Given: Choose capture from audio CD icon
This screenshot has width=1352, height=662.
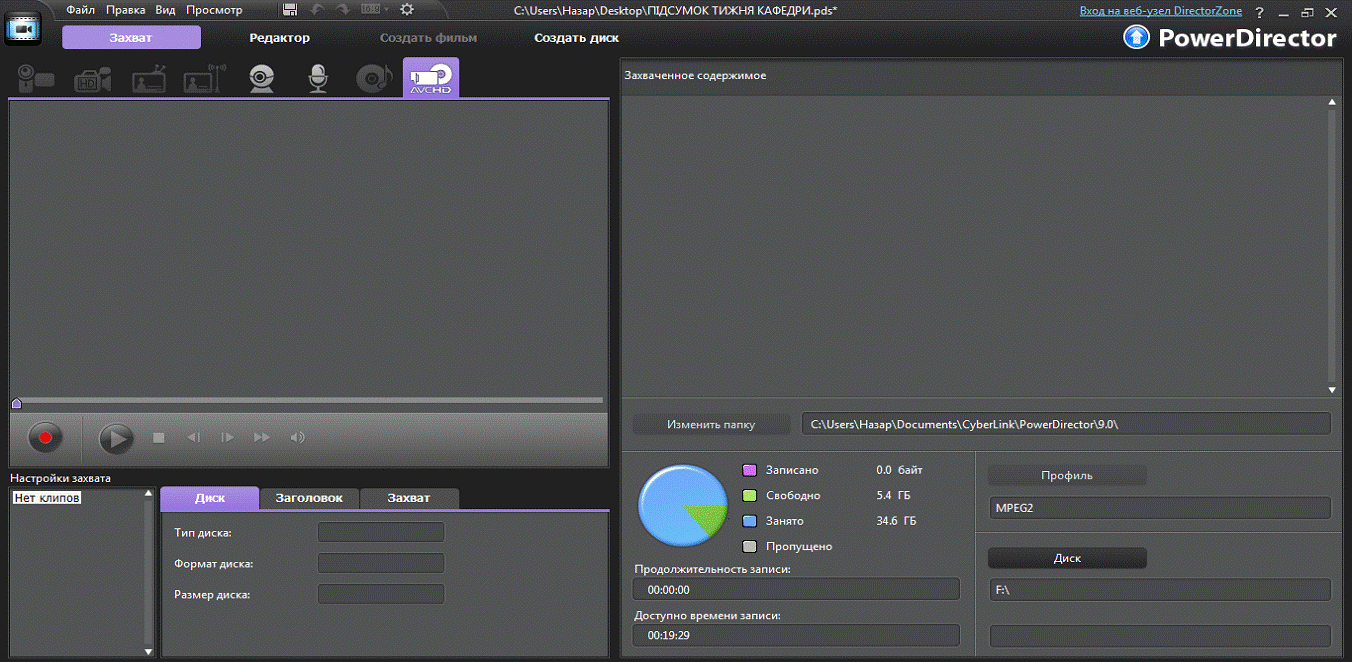Looking at the screenshot, I should coord(374,79).
